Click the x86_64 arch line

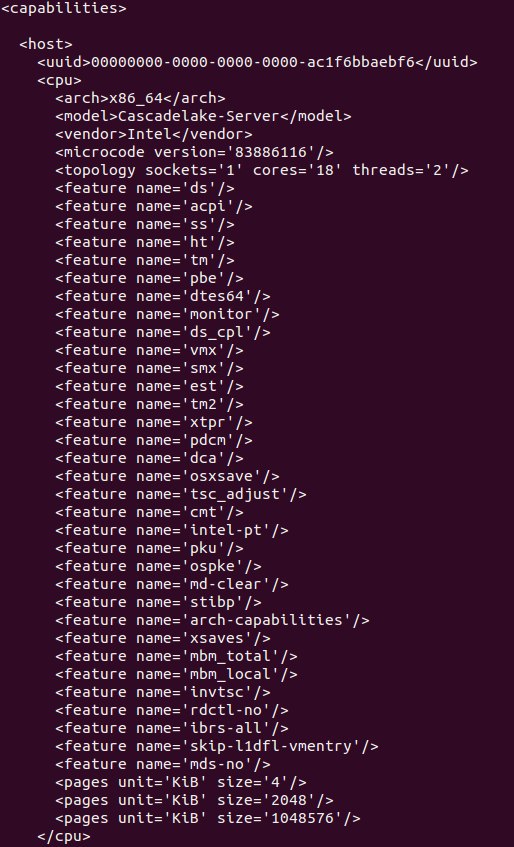click(x=140, y=98)
